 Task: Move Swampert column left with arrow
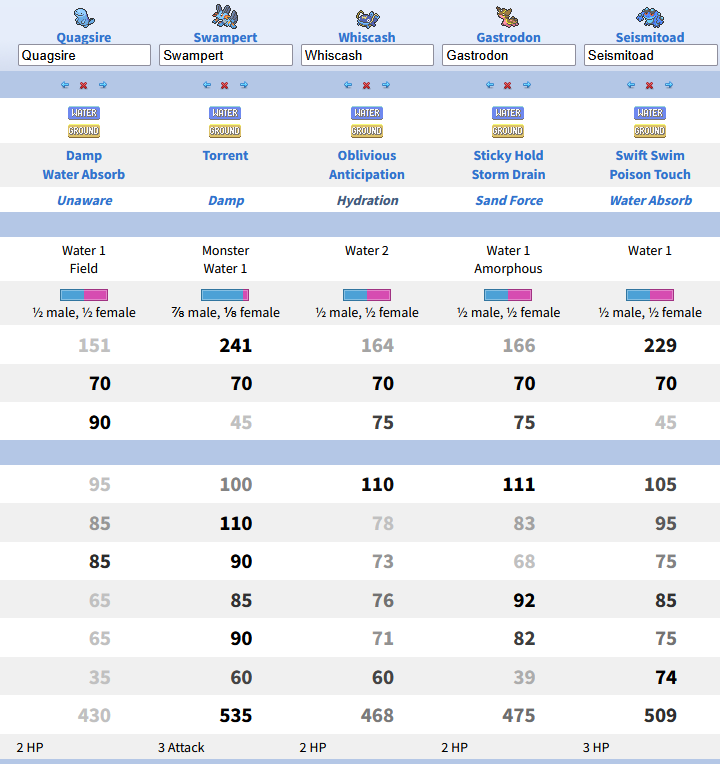[x=207, y=85]
